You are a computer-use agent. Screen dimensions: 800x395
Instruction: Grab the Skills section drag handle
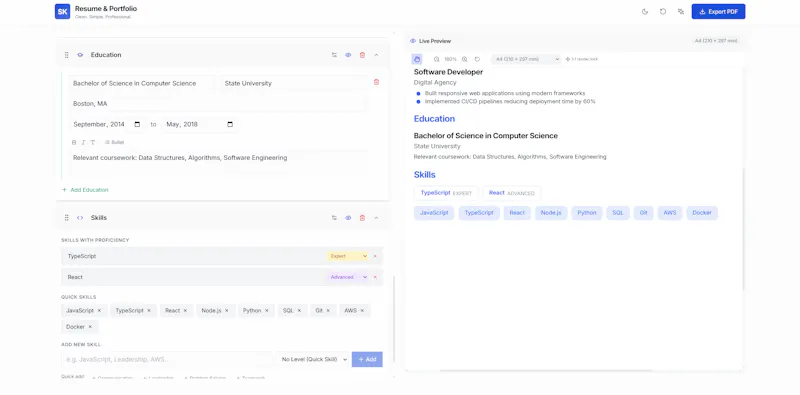click(x=66, y=217)
